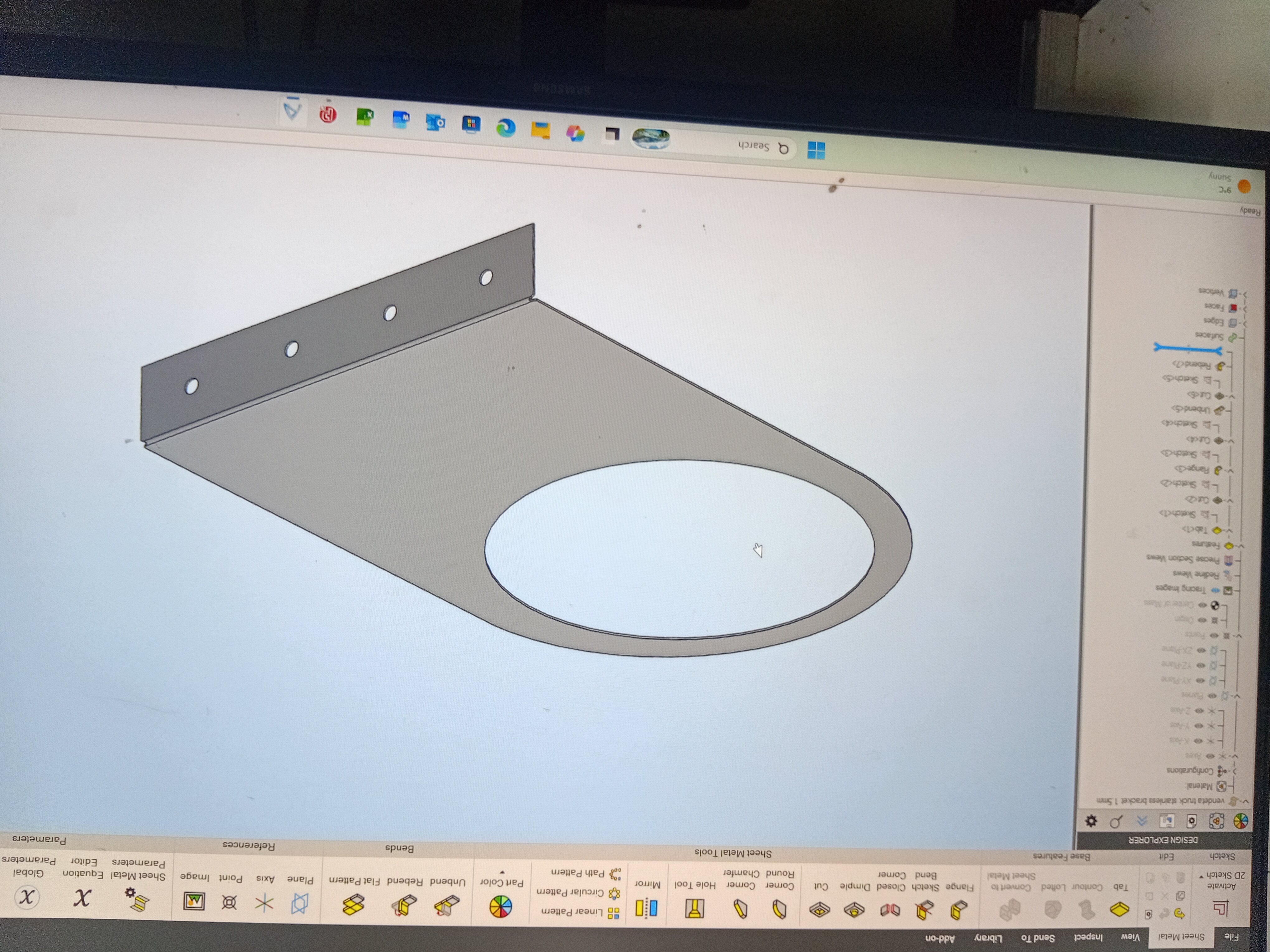Open the Windows Start menu
Image resolution: width=1270 pixels, height=952 pixels.
tap(816, 150)
